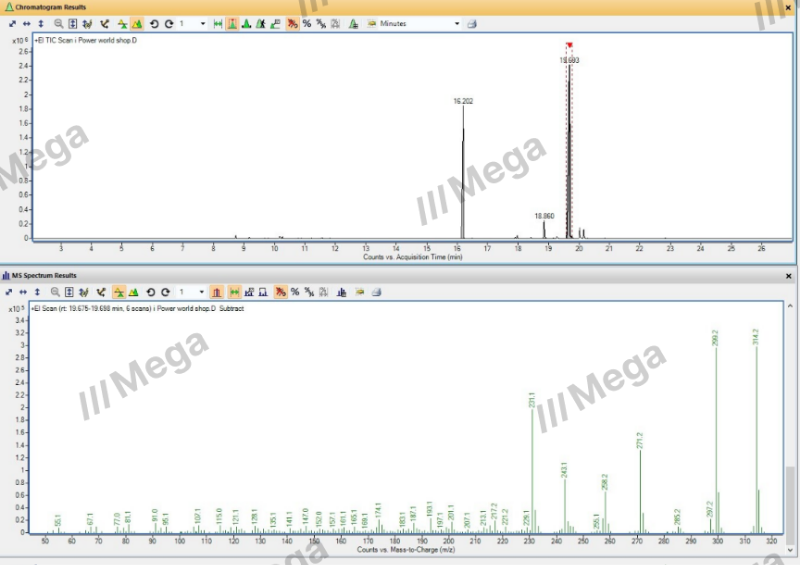
Task: Click the red retention-time marker at 19.693
Action: (x=568, y=45)
